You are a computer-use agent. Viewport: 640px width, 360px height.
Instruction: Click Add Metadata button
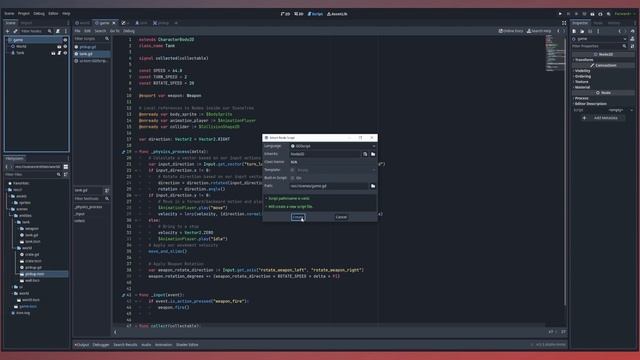602,118
